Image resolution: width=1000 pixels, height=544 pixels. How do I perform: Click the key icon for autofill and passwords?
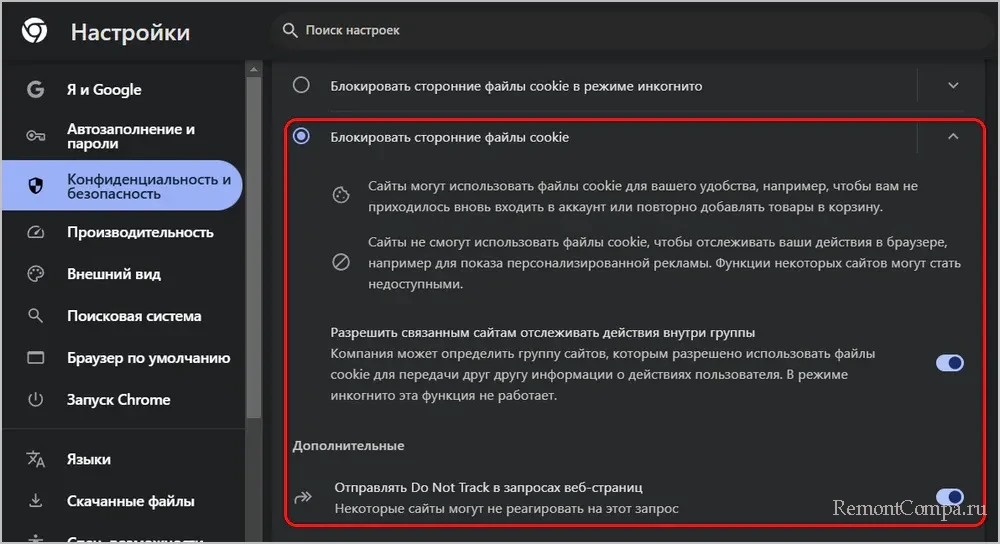tap(36, 137)
